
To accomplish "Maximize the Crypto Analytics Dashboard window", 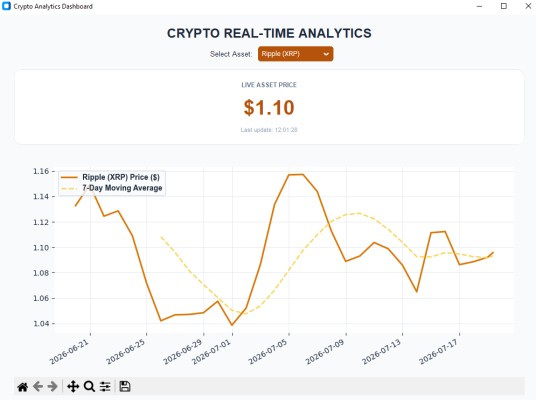I will coord(504,6).
